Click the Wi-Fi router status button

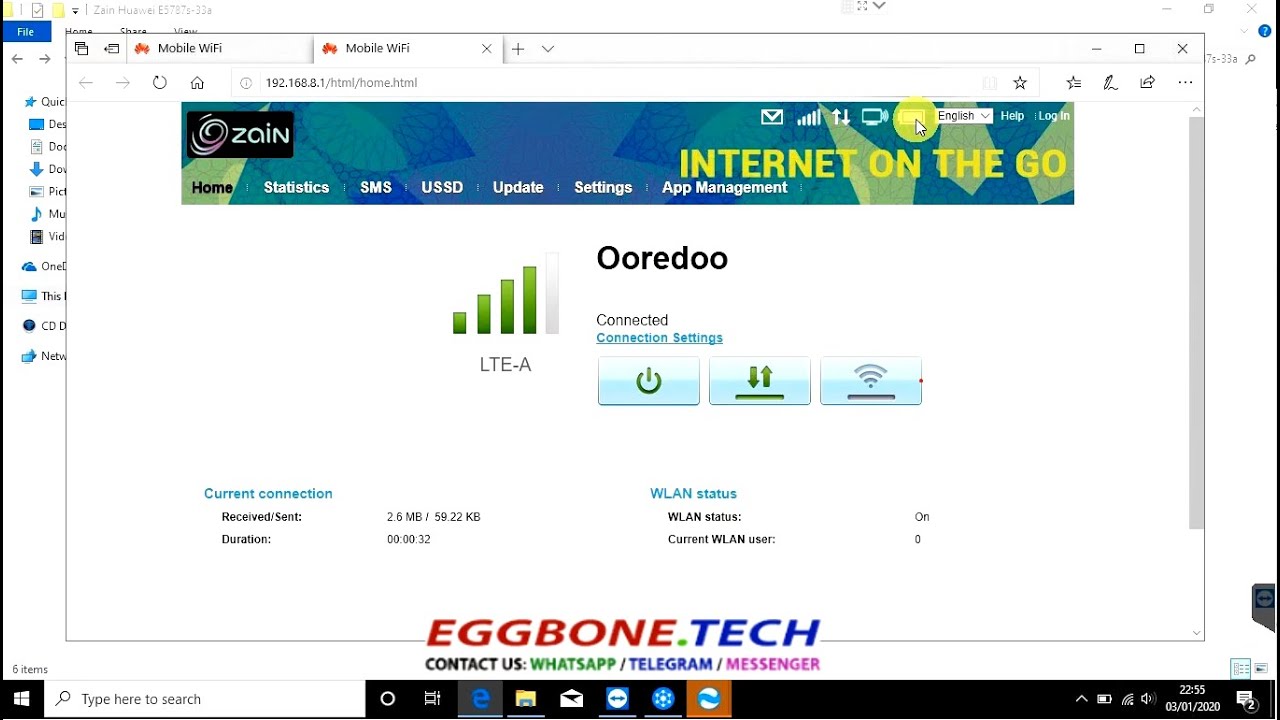[871, 381]
